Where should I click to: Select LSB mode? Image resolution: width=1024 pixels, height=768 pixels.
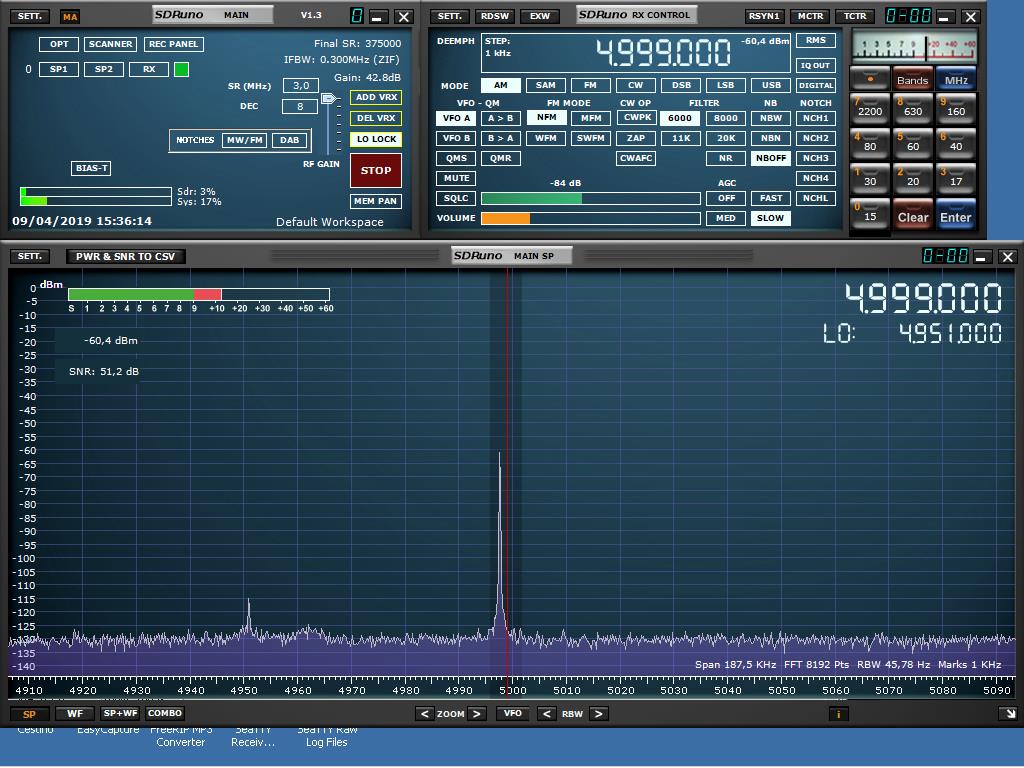[x=726, y=85]
